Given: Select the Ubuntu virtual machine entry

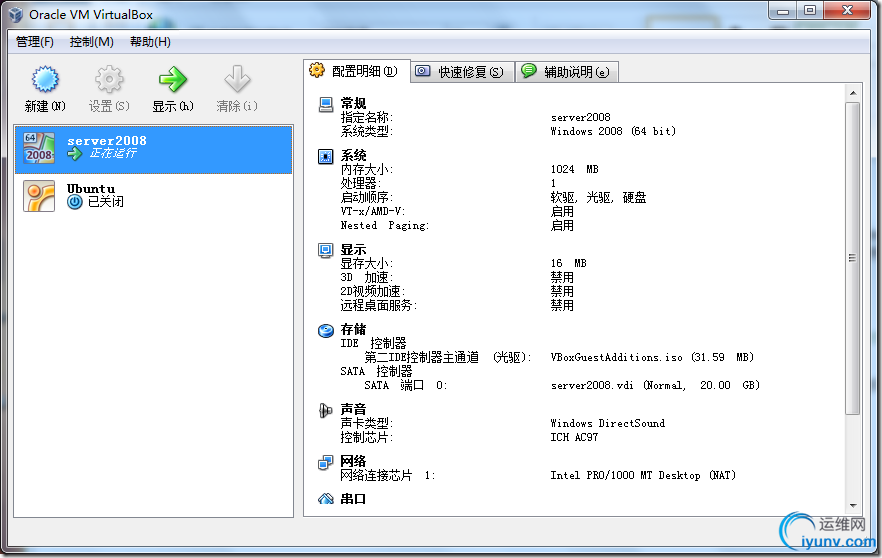Looking at the screenshot, I should (x=154, y=196).
